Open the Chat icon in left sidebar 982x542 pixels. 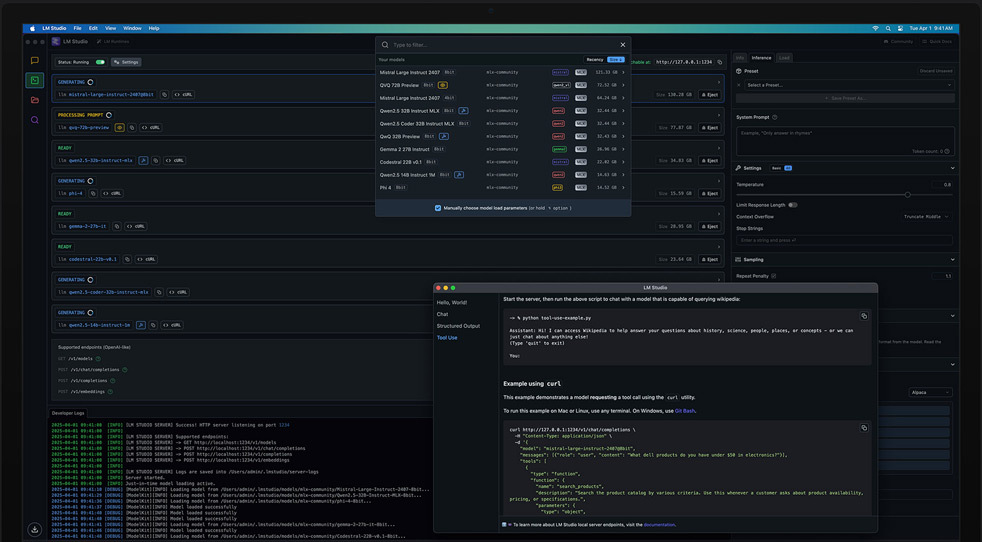(35, 61)
